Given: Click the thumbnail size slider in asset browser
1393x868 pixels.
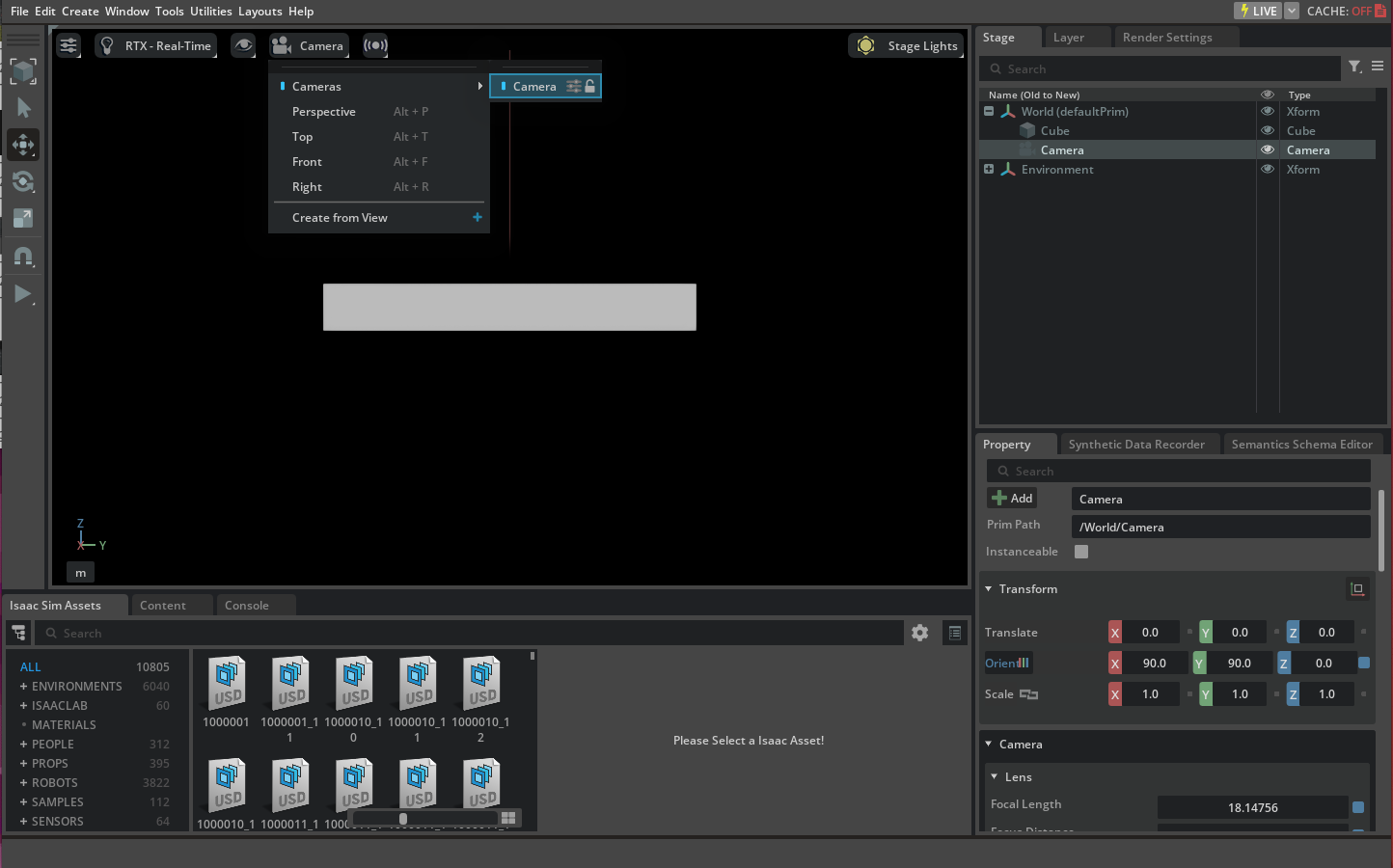Looking at the screenshot, I should 403,818.
